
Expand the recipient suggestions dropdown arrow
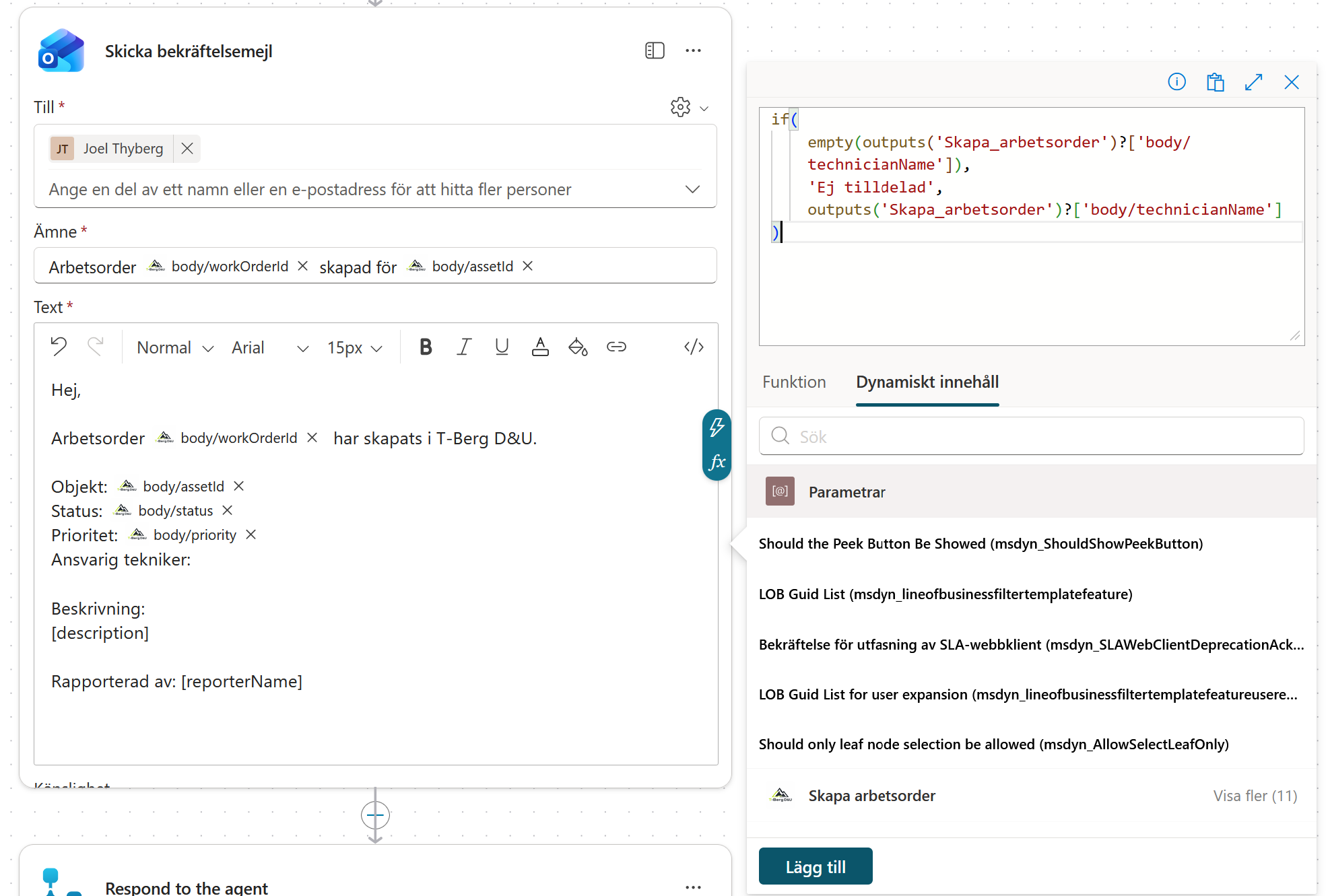[692, 189]
